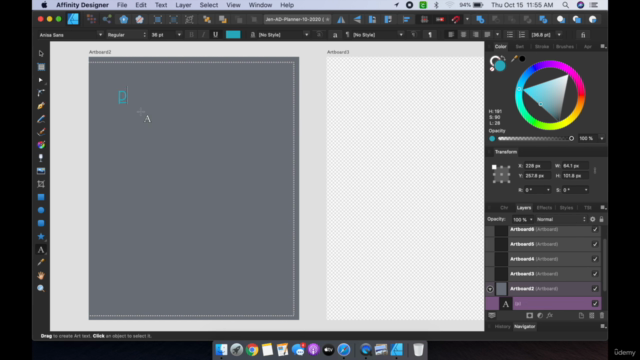Click the add new layer icon
The height and width of the screenshot is (360, 640).
coord(581,316)
